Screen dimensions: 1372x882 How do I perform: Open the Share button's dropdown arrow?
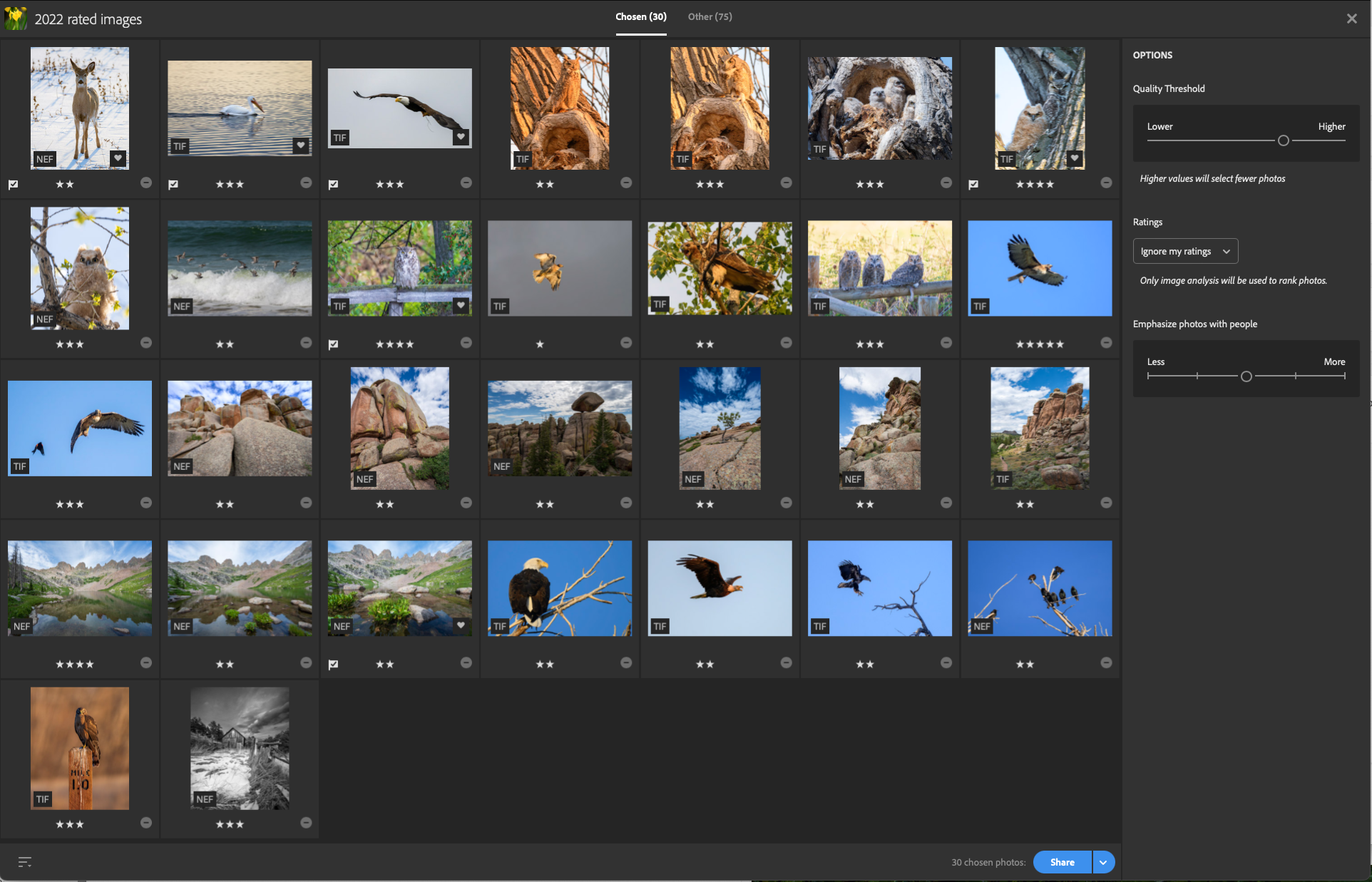[x=1102, y=862]
